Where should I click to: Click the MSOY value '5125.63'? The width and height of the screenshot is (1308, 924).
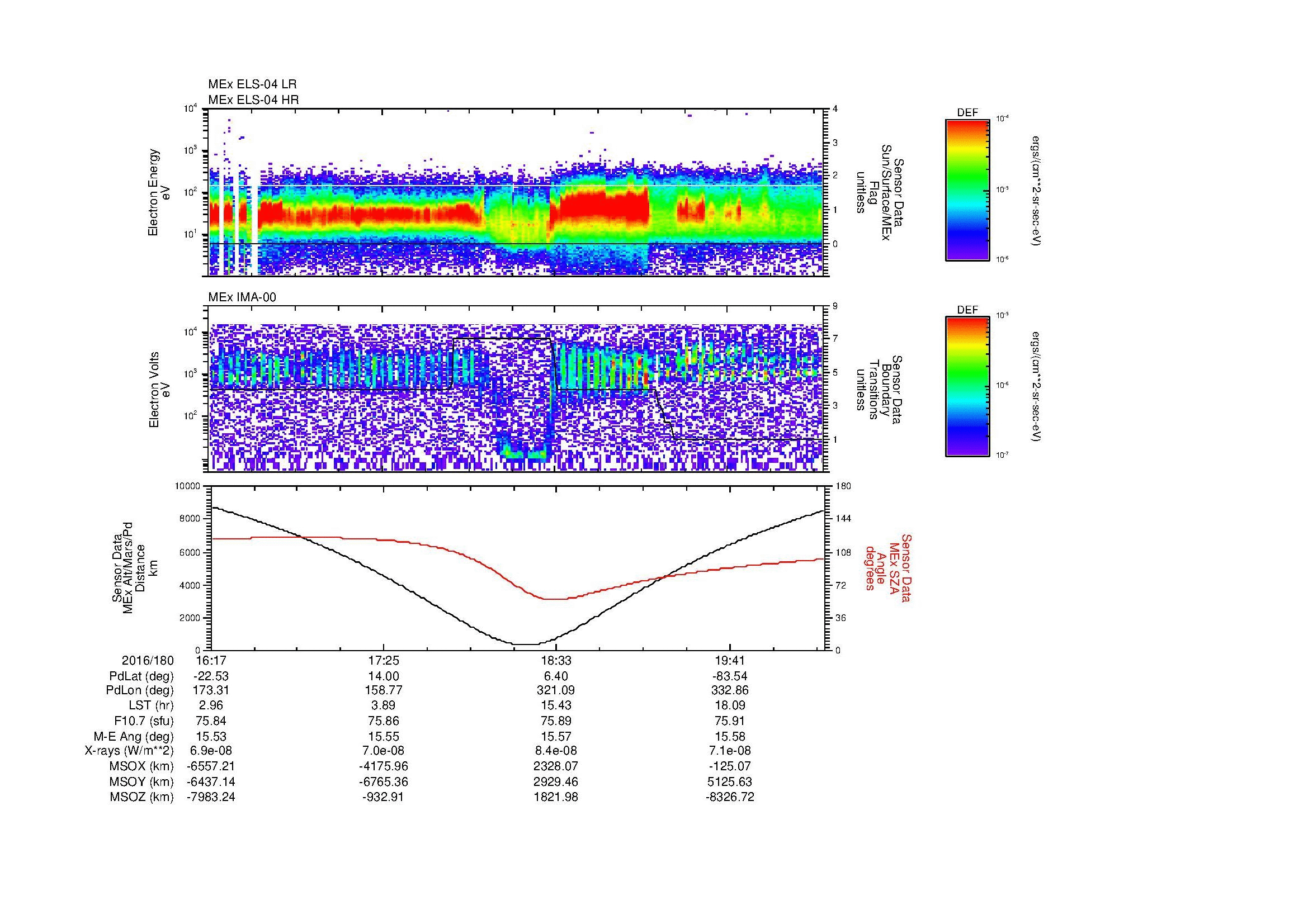(x=730, y=781)
